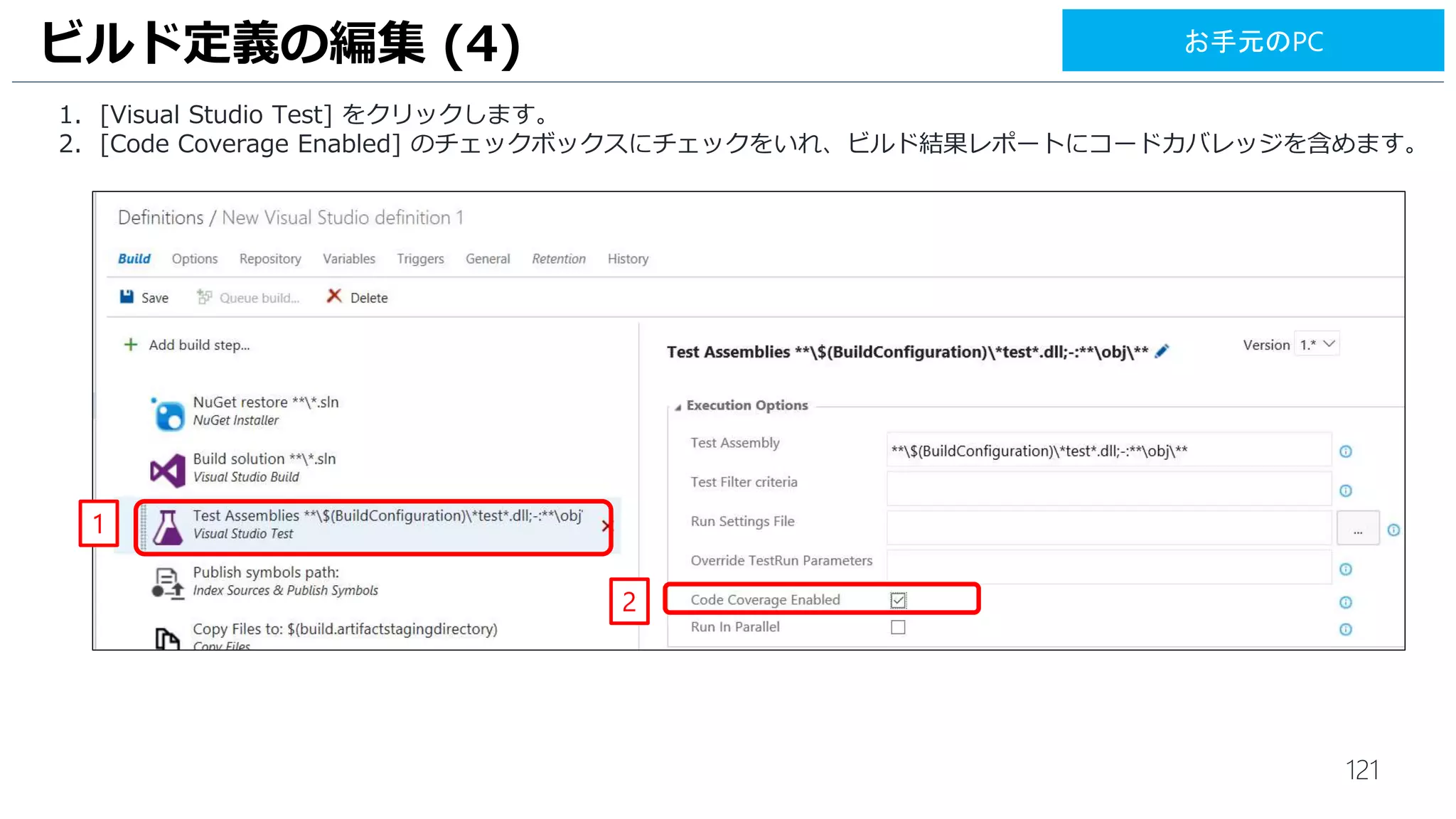Screen dimensions: 1456x819
Task: Click info icon for Test Filter criteria
Action: pyautogui.click(x=1346, y=491)
